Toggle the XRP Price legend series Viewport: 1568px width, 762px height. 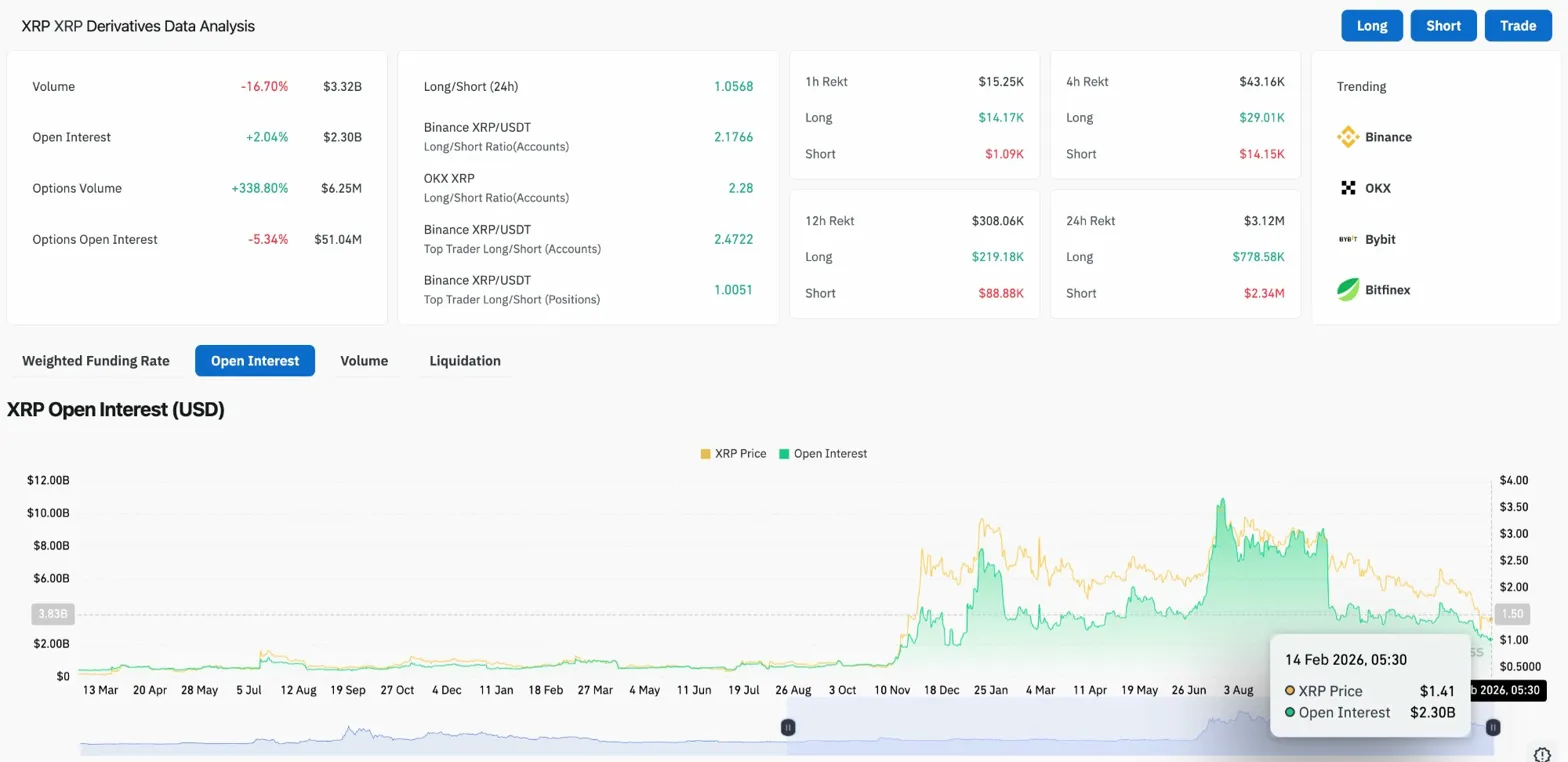733,454
